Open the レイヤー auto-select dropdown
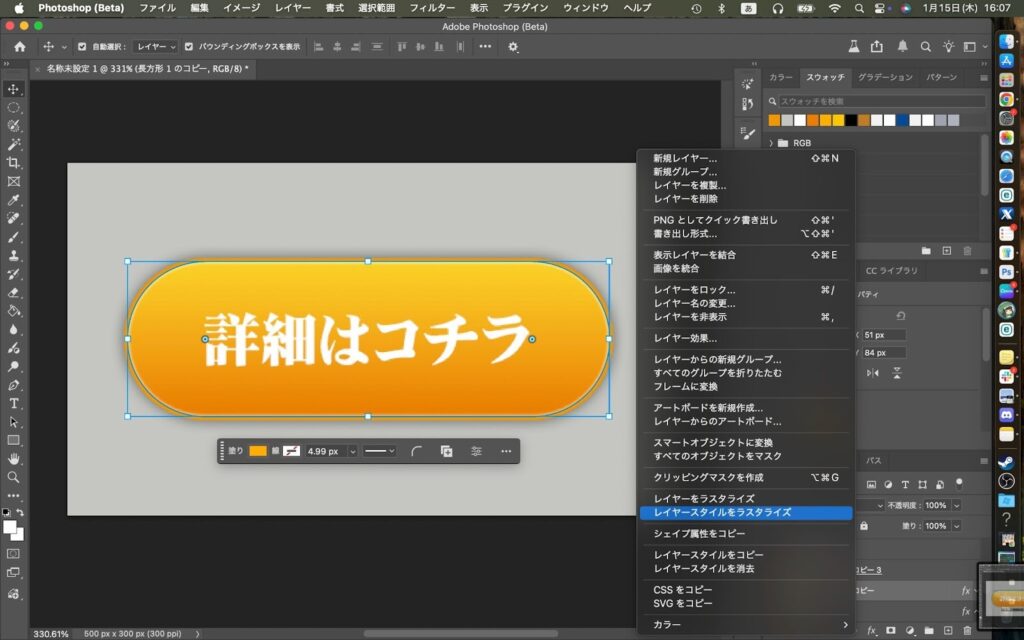 tap(156, 46)
